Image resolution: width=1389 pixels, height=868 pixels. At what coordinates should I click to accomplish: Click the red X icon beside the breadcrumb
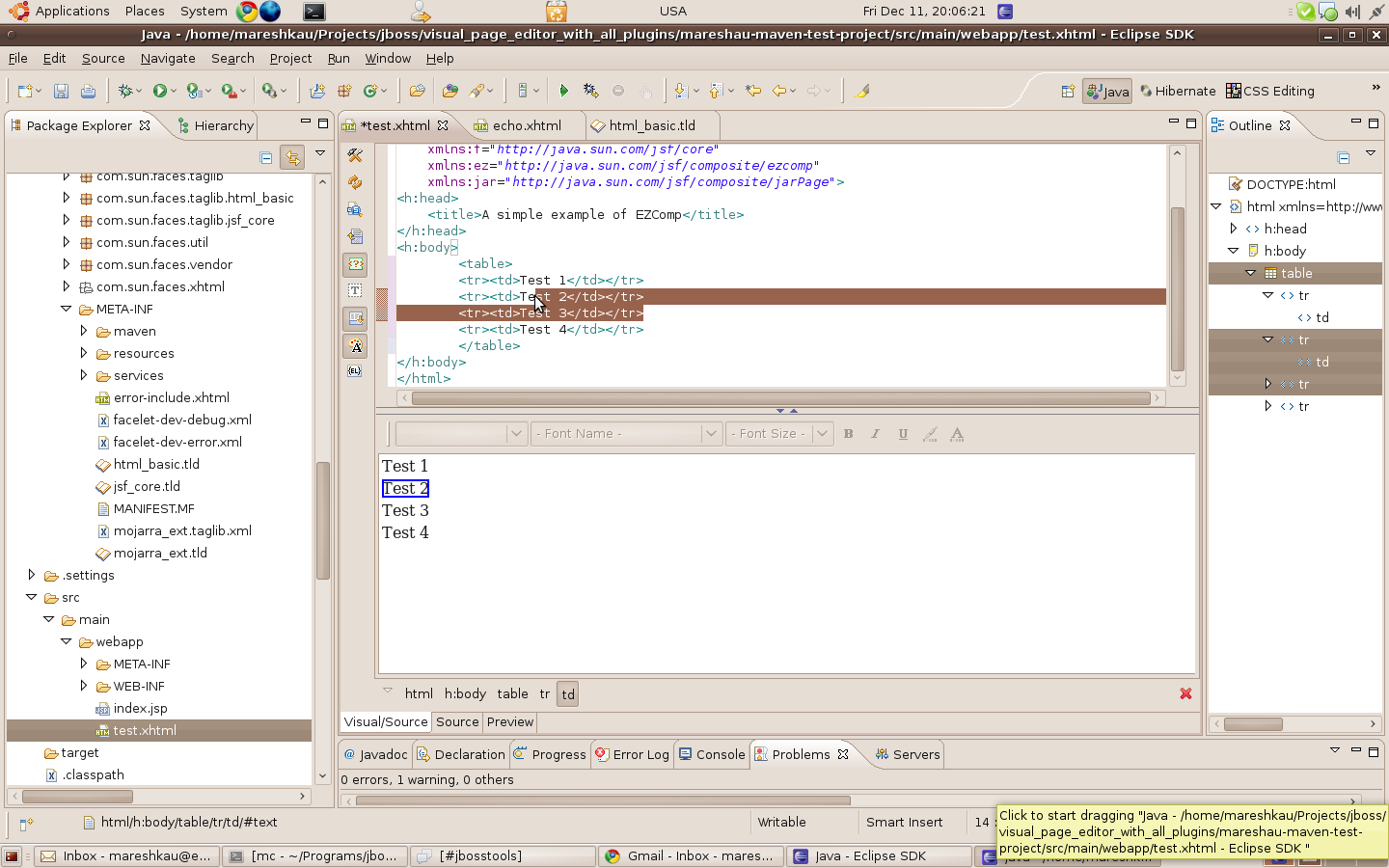coord(1185,693)
